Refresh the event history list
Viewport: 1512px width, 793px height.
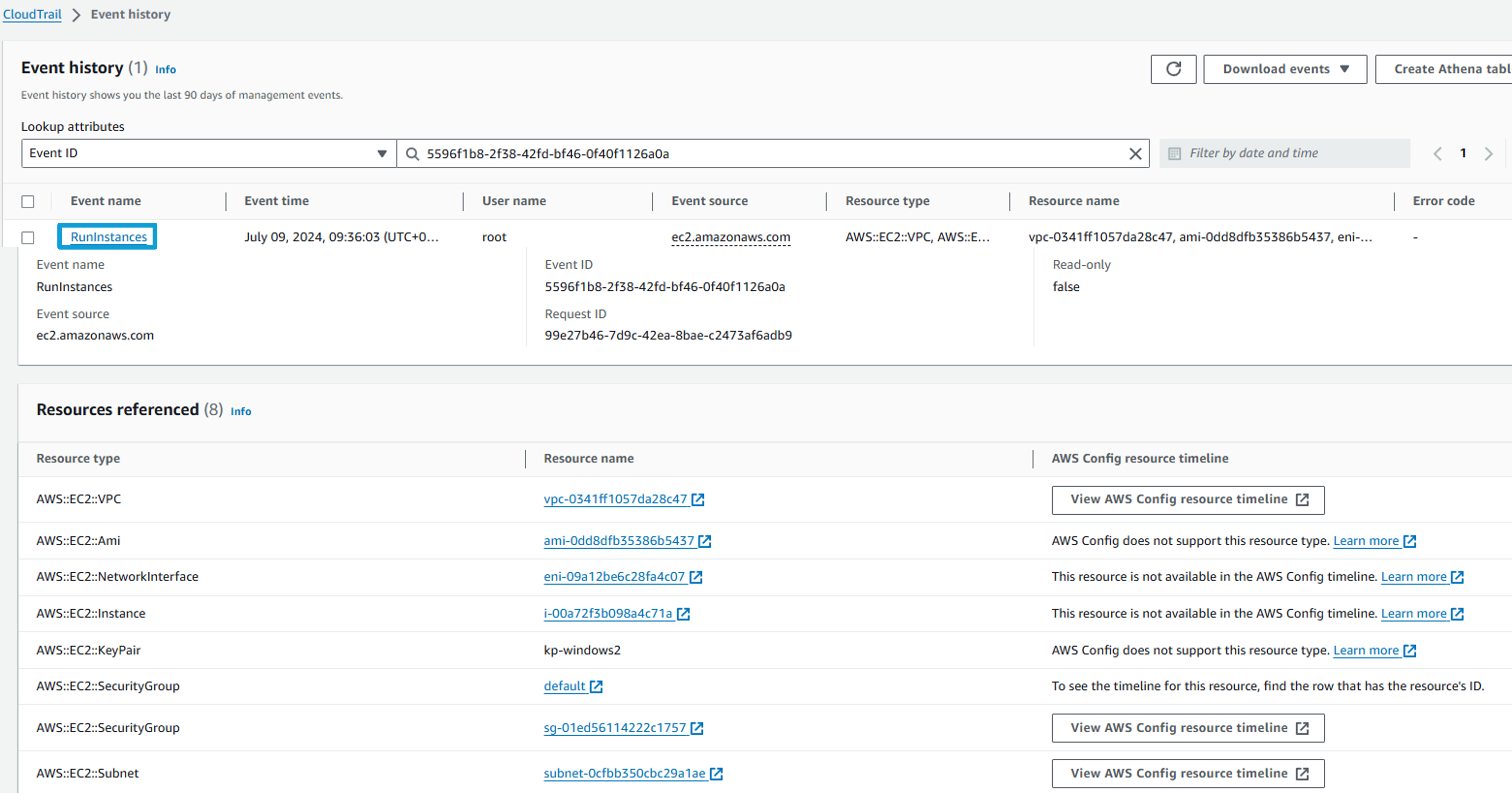(1173, 69)
